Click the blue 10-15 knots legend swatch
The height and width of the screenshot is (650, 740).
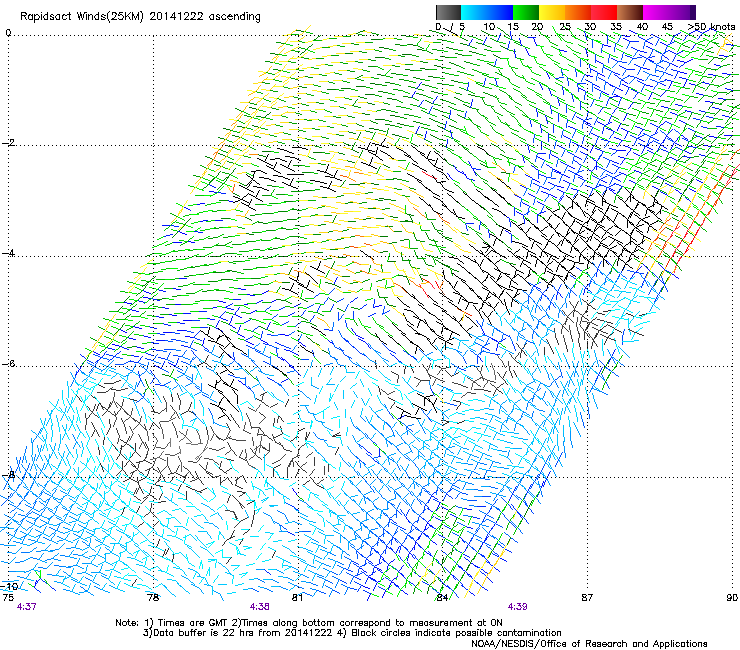(x=500, y=12)
